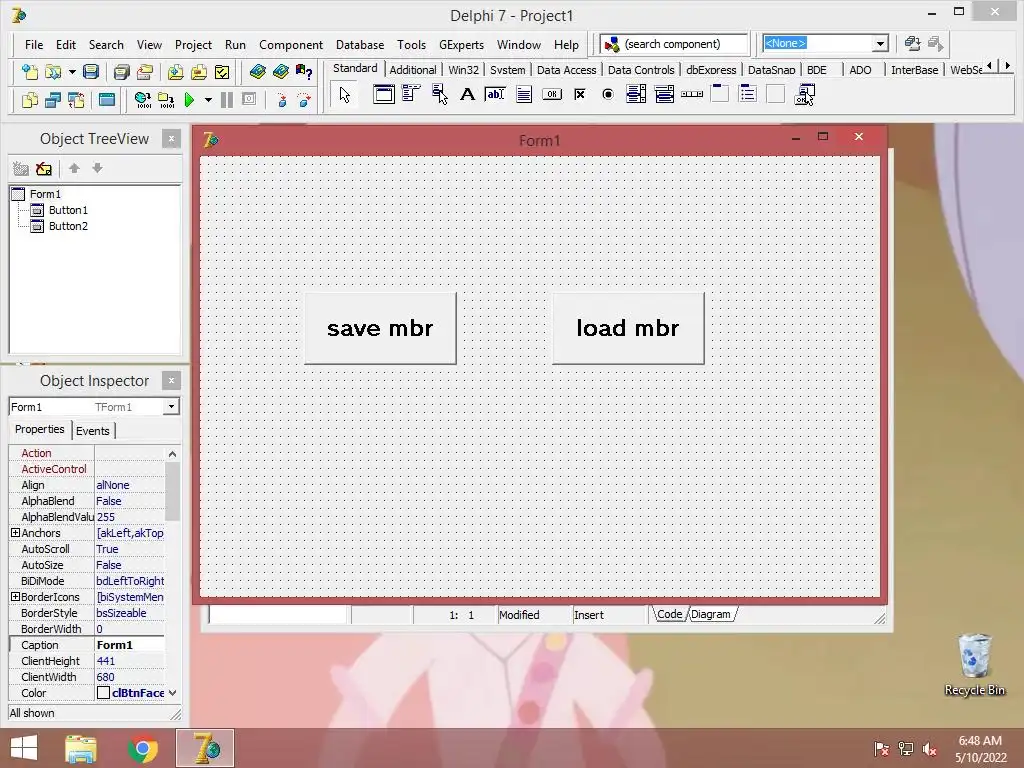The image size is (1024, 768).
Task: Click the load mbr button on Form1
Action: point(628,328)
